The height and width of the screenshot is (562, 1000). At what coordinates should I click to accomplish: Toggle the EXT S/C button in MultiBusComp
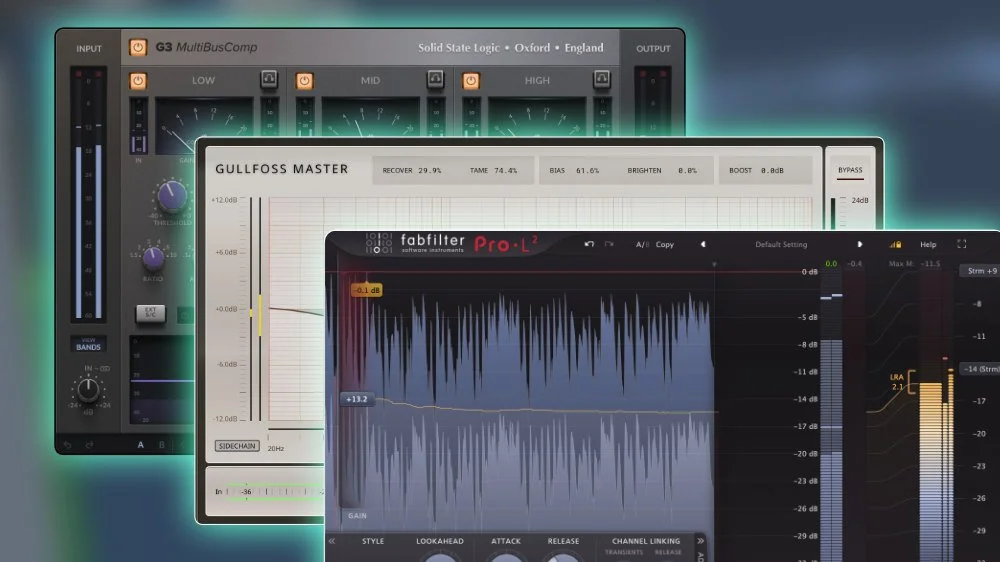pos(151,313)
